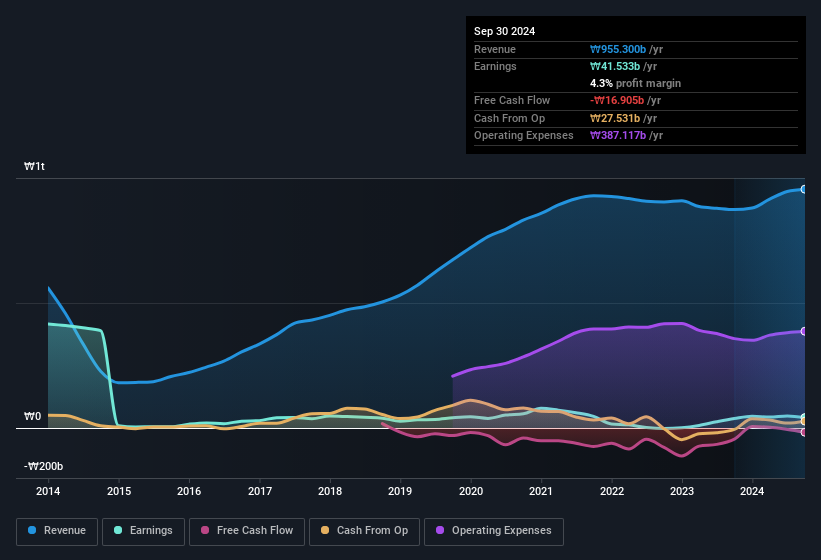Click the 2023 x-axis label
Viewport: 821px width, 560px height.
point(682,491)
